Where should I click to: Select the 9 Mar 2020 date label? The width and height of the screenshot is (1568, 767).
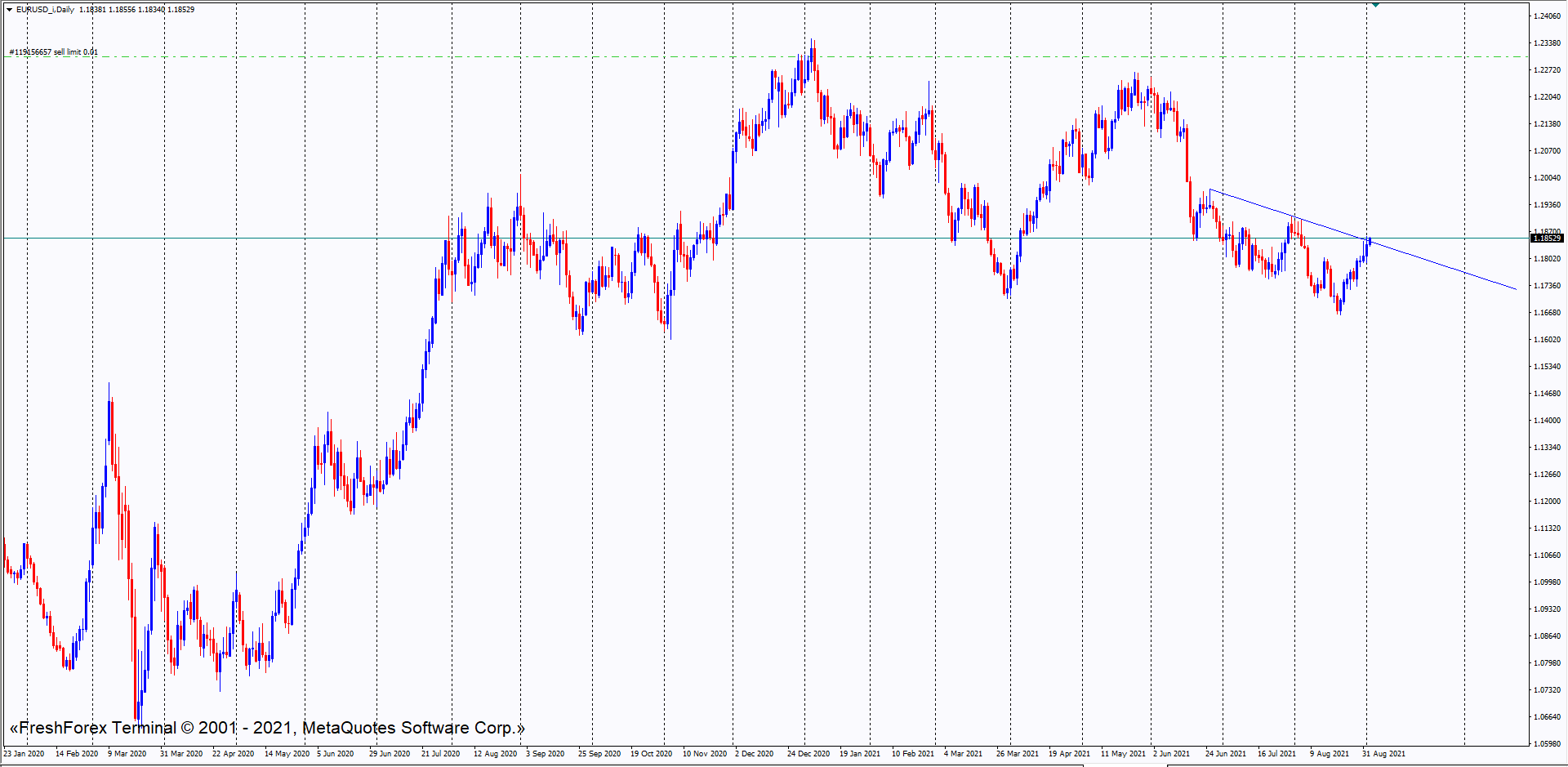coord(127,754)
